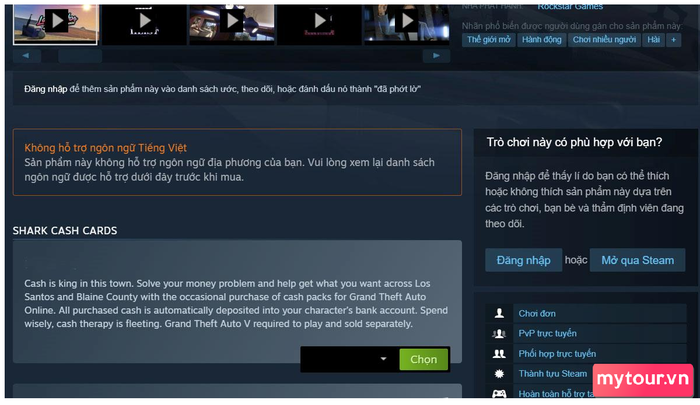Click the Đăng nhập button
The image size is (700, 405).
pos(523,260)
